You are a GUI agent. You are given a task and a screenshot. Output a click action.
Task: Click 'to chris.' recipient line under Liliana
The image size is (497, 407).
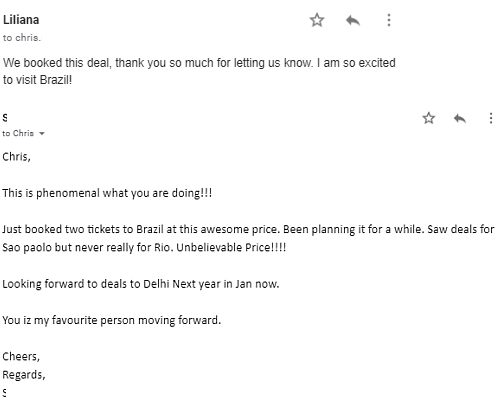pos(22,38)
